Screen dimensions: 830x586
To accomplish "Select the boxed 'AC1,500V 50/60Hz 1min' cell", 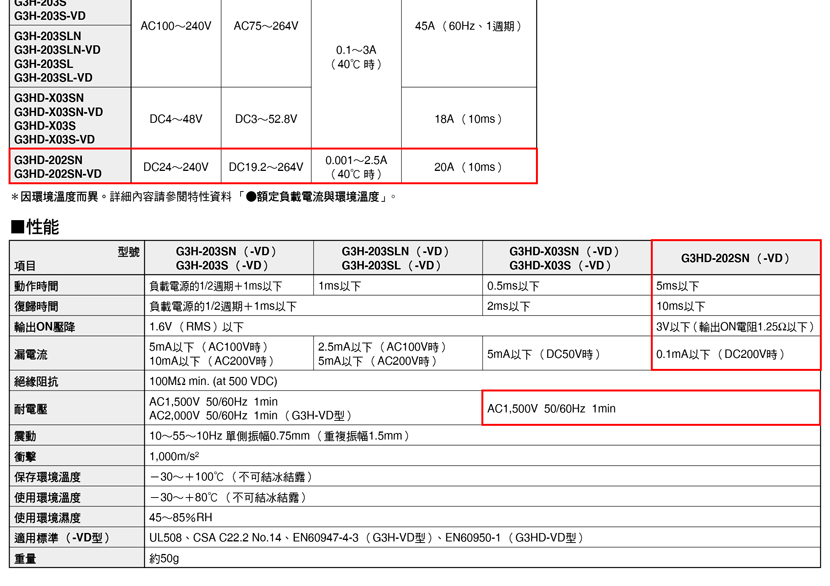I will coord(651,408).
